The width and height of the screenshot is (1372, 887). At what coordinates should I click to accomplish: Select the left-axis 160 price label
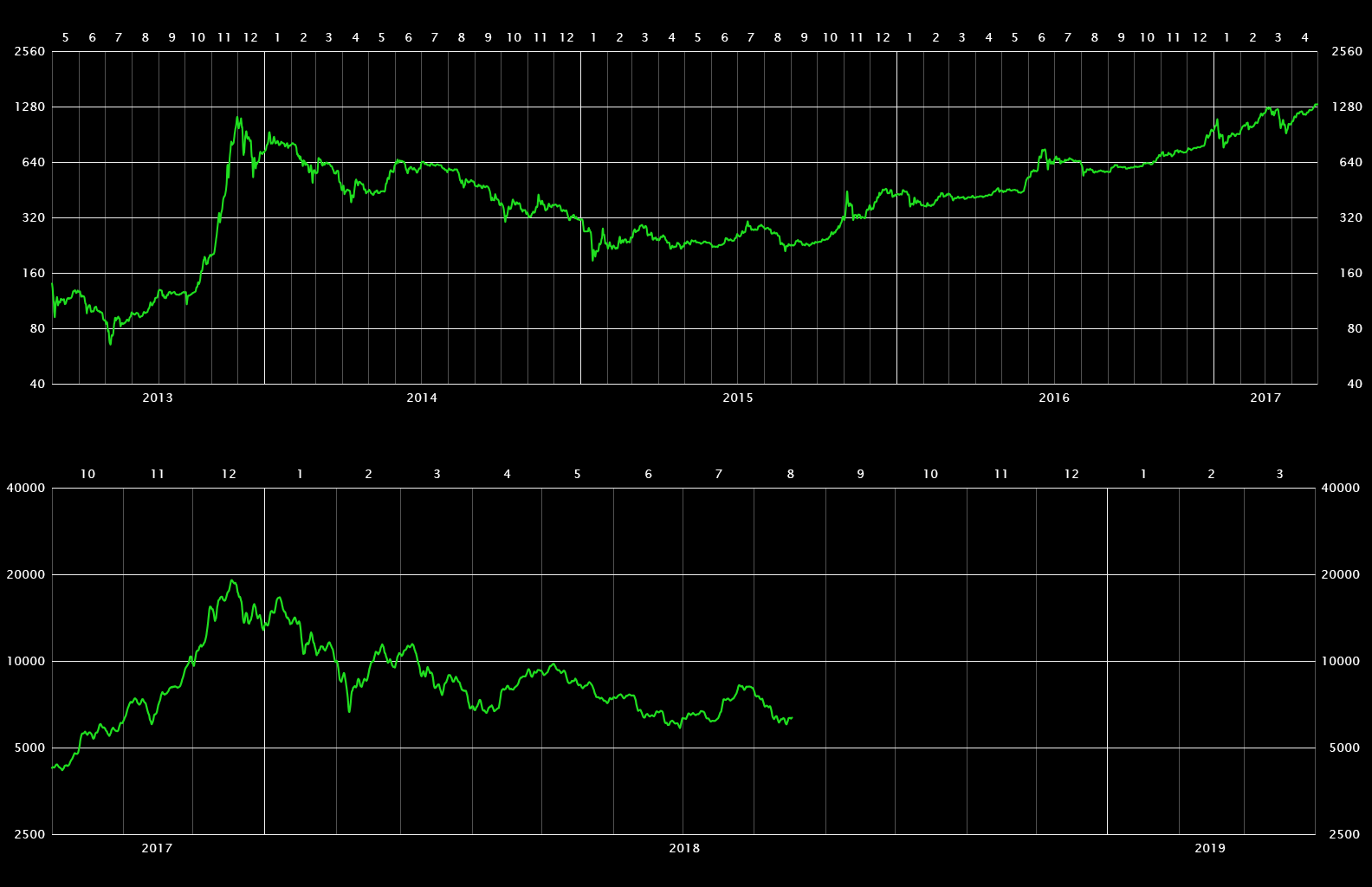(x=33, y=274)
